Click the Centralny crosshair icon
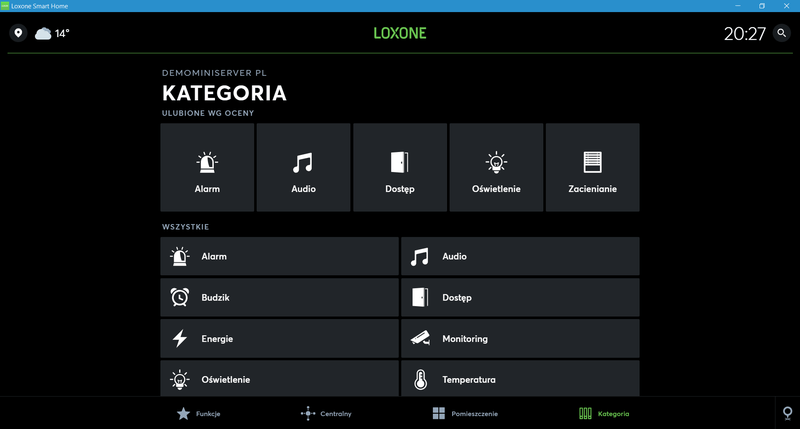 coord(308,414)
